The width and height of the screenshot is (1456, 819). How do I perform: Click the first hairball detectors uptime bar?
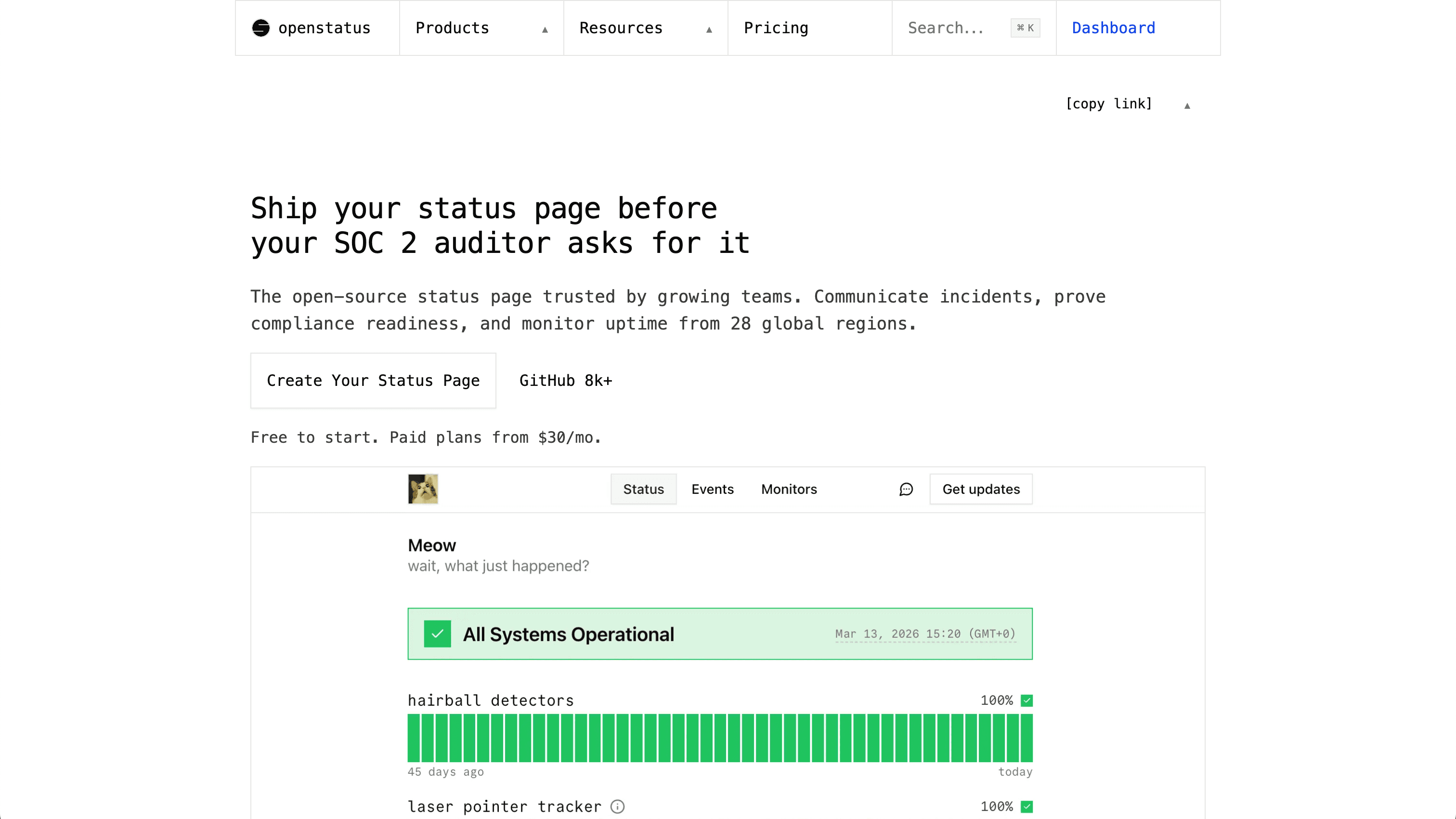(x=414, y=738)
